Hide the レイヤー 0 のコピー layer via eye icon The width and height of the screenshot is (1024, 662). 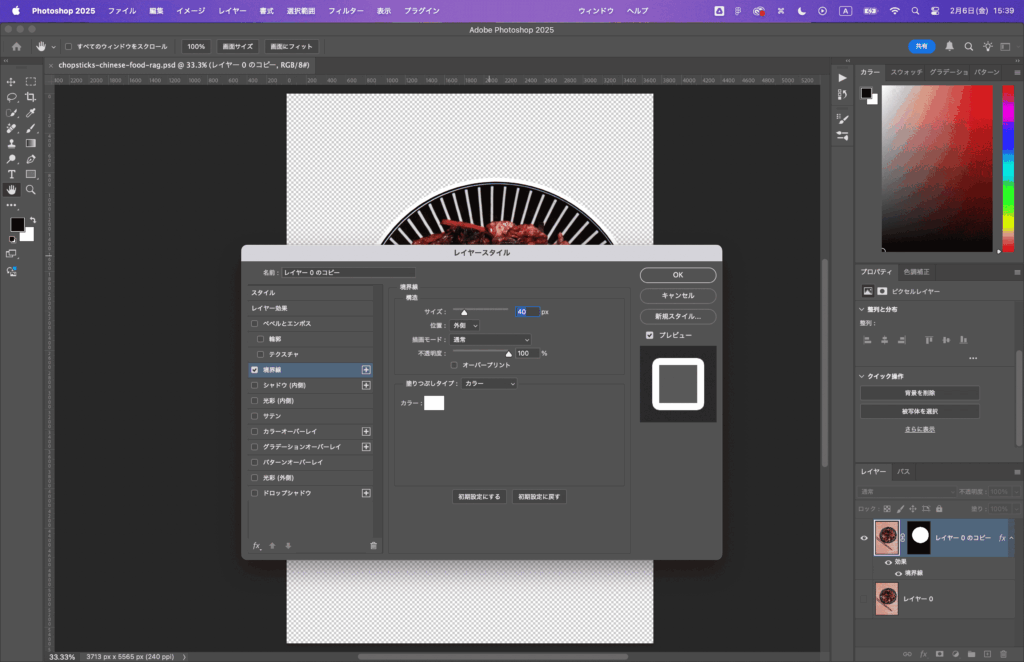pyautogui.click(x=864, y=537)
